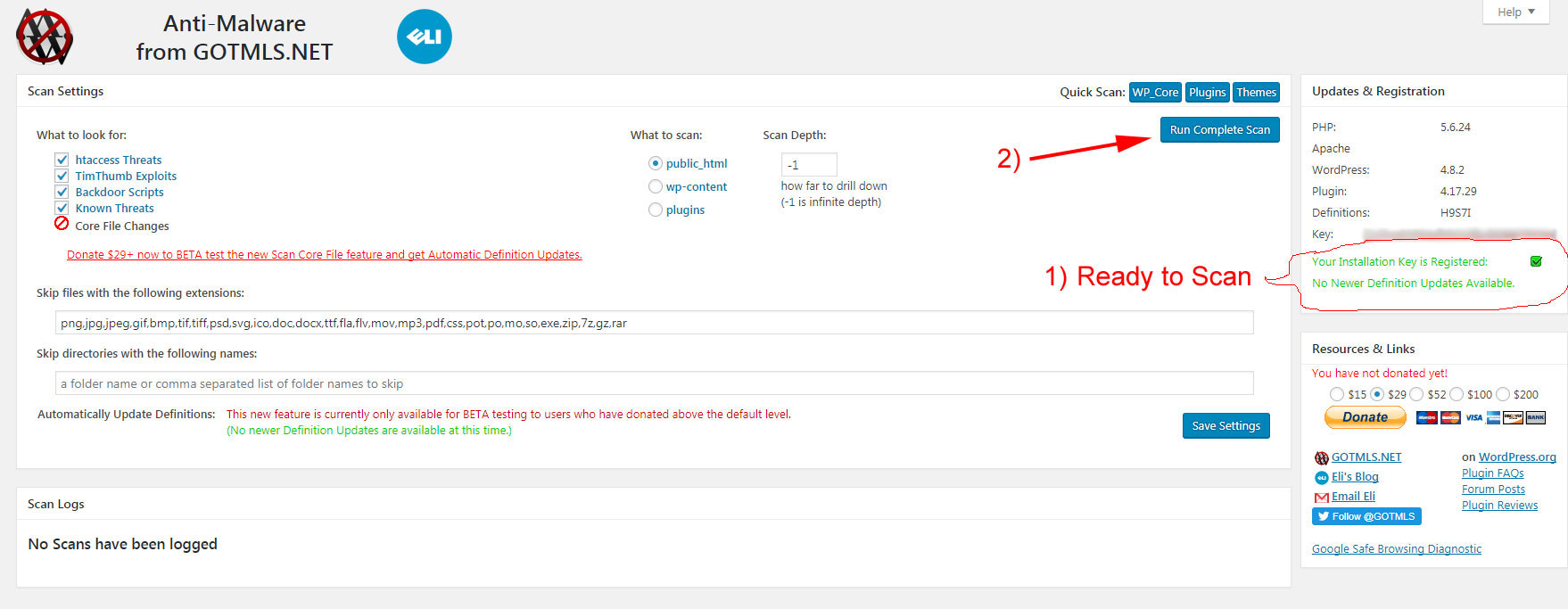Click the blue ELI round logo
Viewport: 1568px width, 609px height.
click(x=425, y=37)
